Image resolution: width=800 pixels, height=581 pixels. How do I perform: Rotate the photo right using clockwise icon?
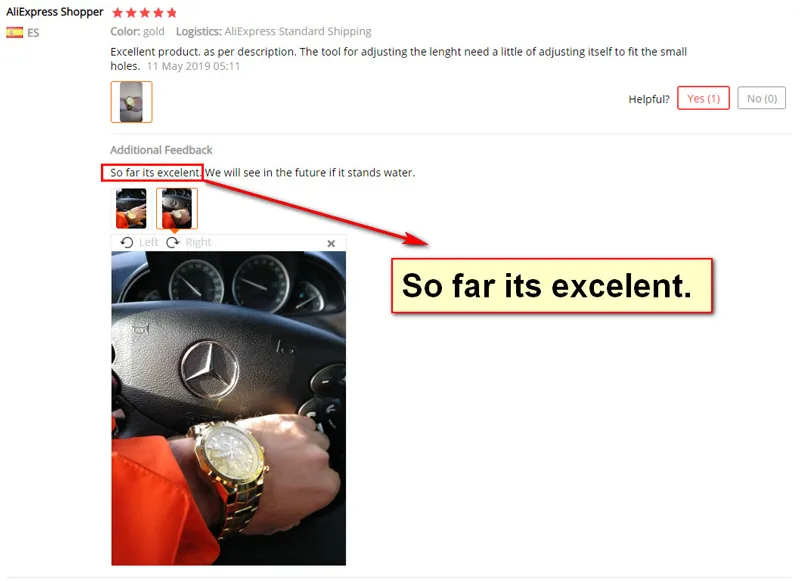point(173,242)
